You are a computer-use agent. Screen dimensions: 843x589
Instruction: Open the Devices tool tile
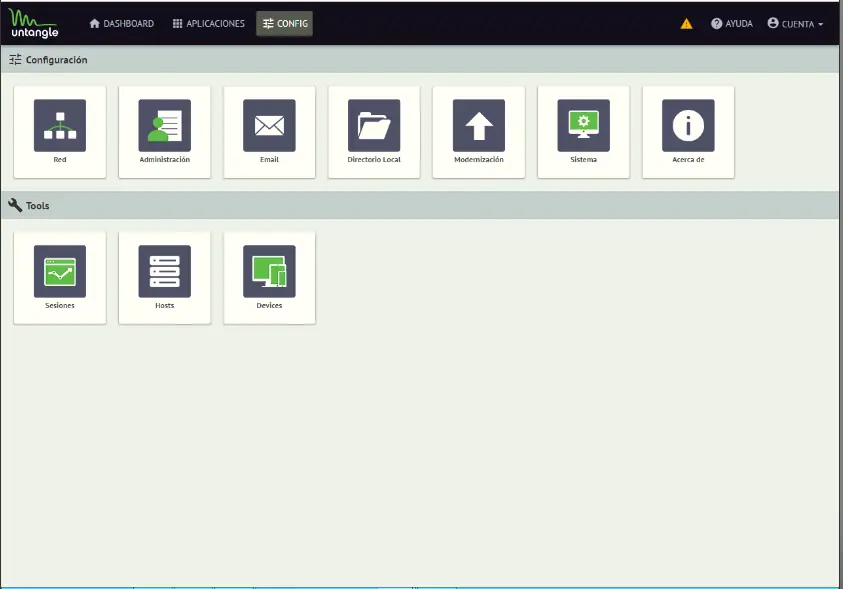tap(269, 278)
